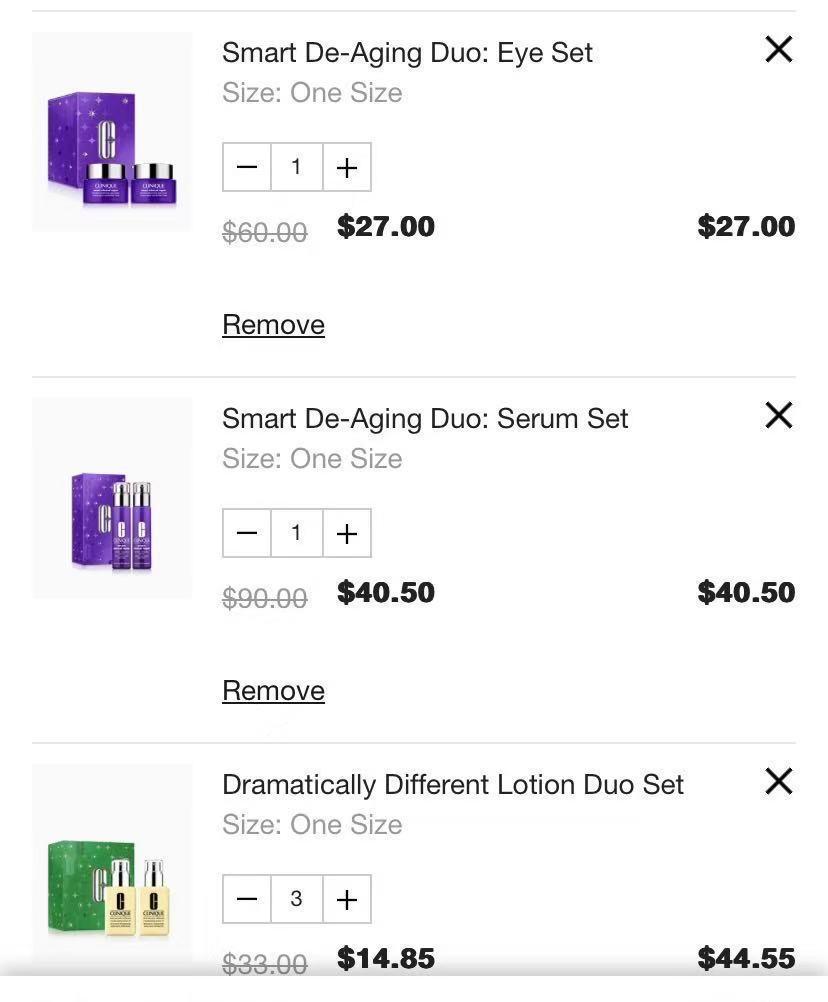Open Dramatically Different Lotion Duo Set title
828x1002 pixels.
pos(452,784)
